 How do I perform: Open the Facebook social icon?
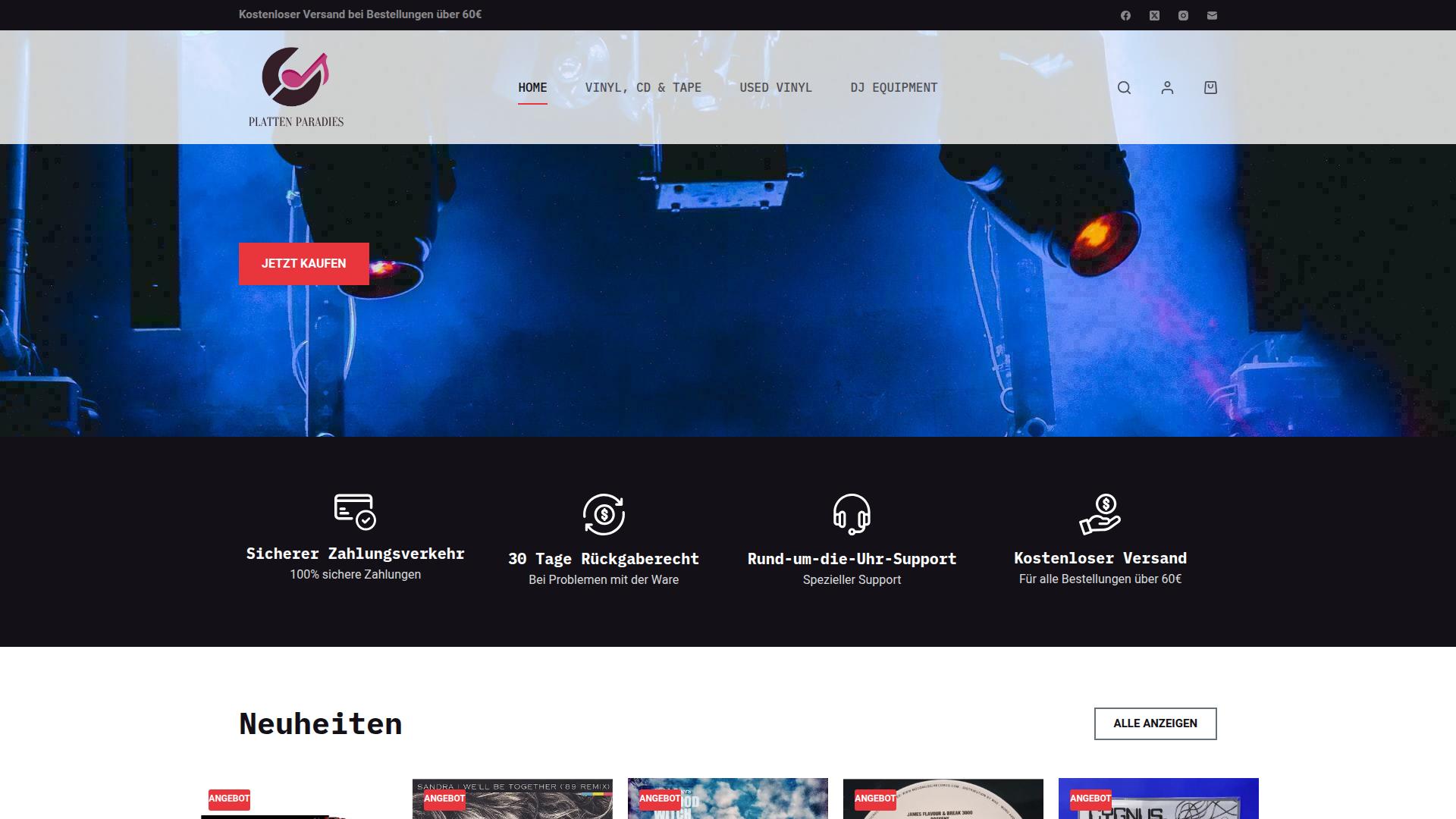coord(1125,15)
